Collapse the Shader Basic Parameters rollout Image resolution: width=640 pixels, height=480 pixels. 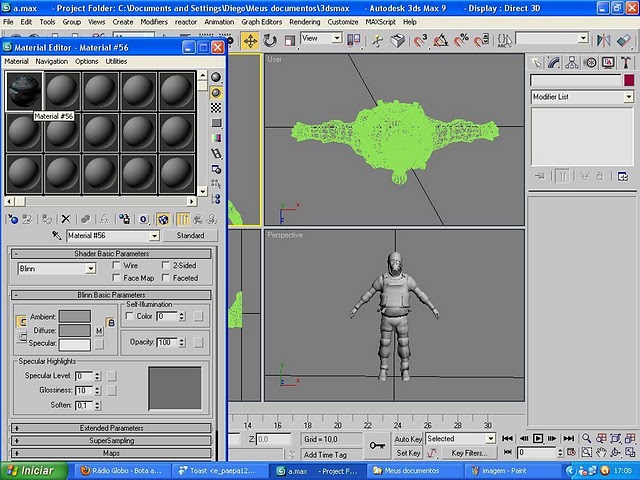tap(111, 253)
